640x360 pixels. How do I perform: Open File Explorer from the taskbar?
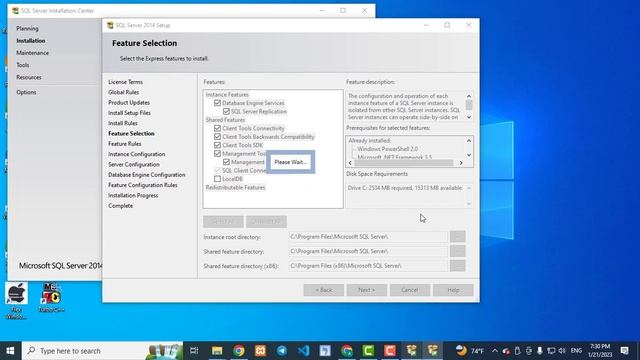(217, 351)
